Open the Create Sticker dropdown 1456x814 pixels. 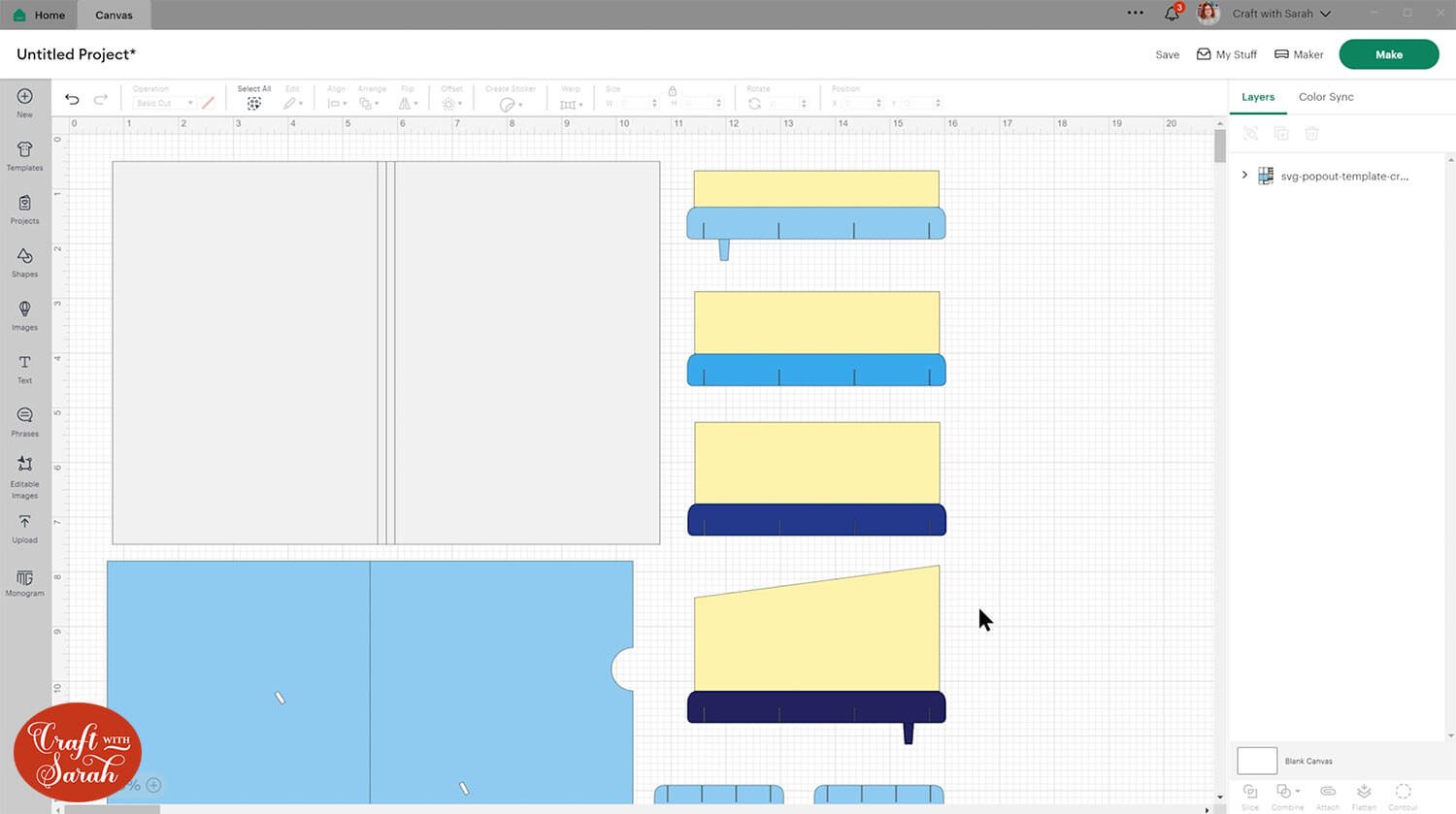click(x=511, y=104)
